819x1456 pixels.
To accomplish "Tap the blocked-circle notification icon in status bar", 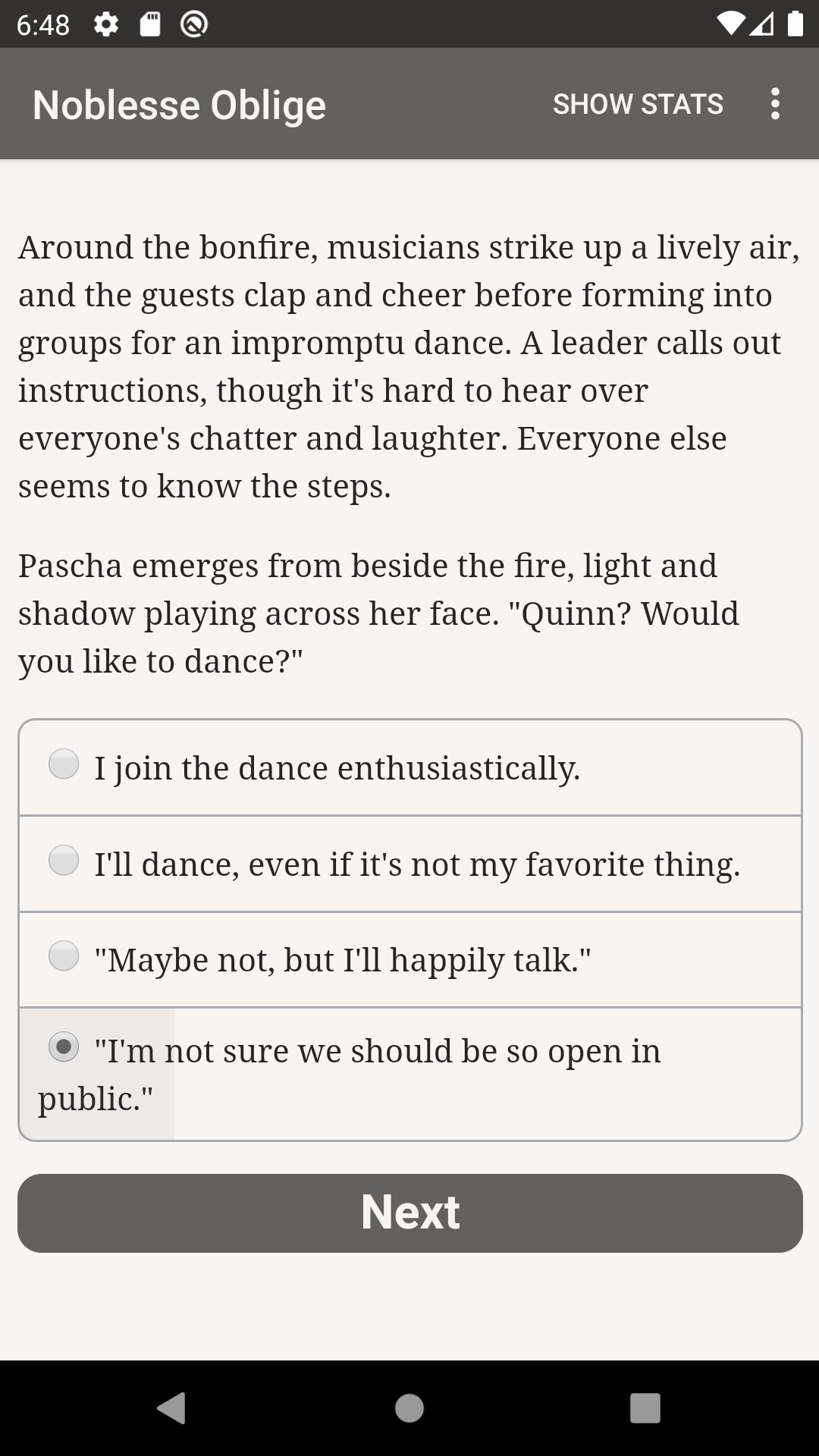I will pyautogui.click(x=194, y=25).
